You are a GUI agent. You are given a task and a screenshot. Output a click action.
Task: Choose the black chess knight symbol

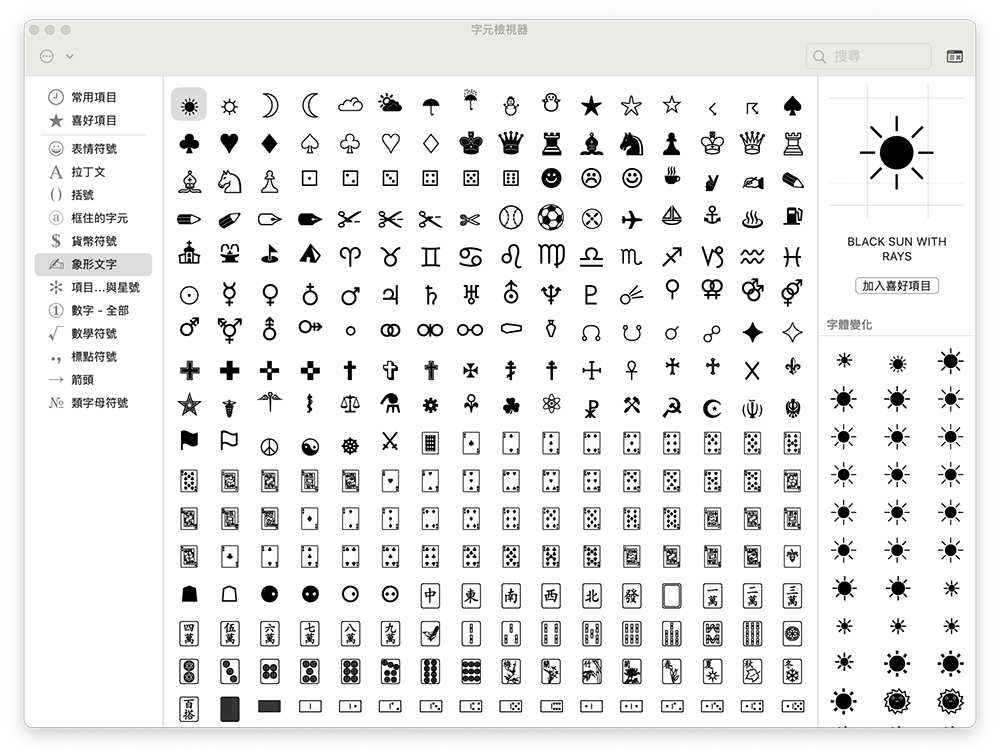[631, 144]
